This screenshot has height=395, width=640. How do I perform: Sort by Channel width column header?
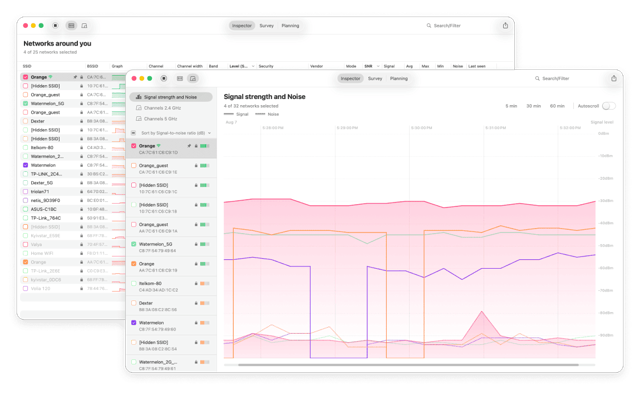(x=190, y=66)
